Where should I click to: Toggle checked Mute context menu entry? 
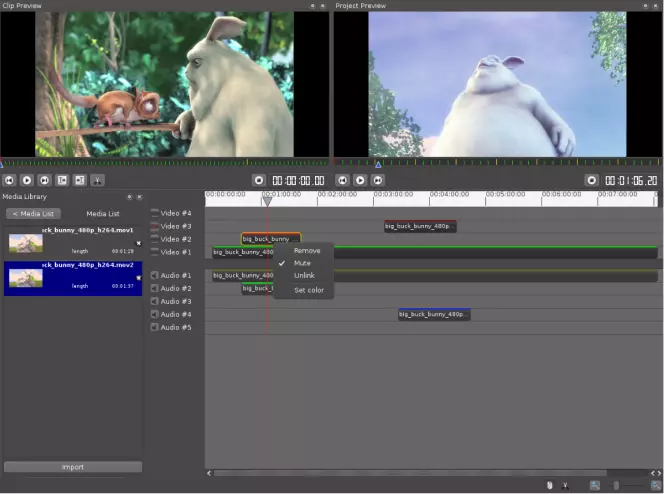coord(304,263)
